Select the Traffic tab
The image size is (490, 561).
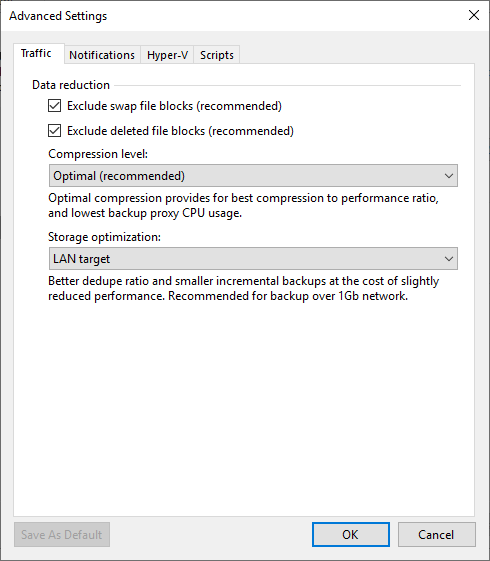pos(36,53)
